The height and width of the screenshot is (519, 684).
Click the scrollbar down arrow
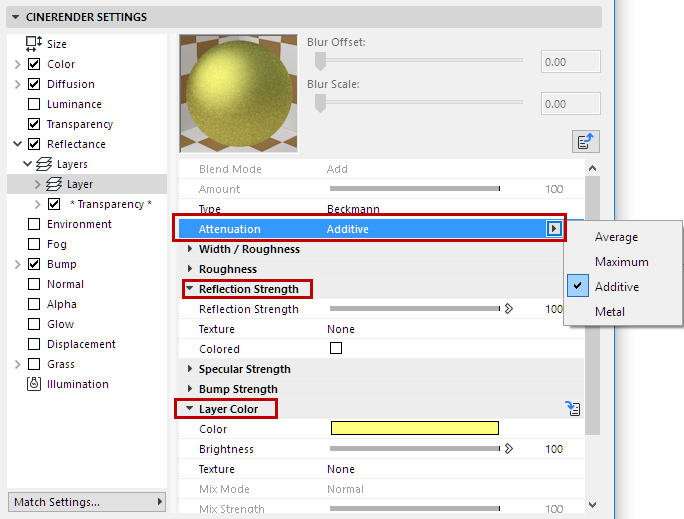point(592,505)
